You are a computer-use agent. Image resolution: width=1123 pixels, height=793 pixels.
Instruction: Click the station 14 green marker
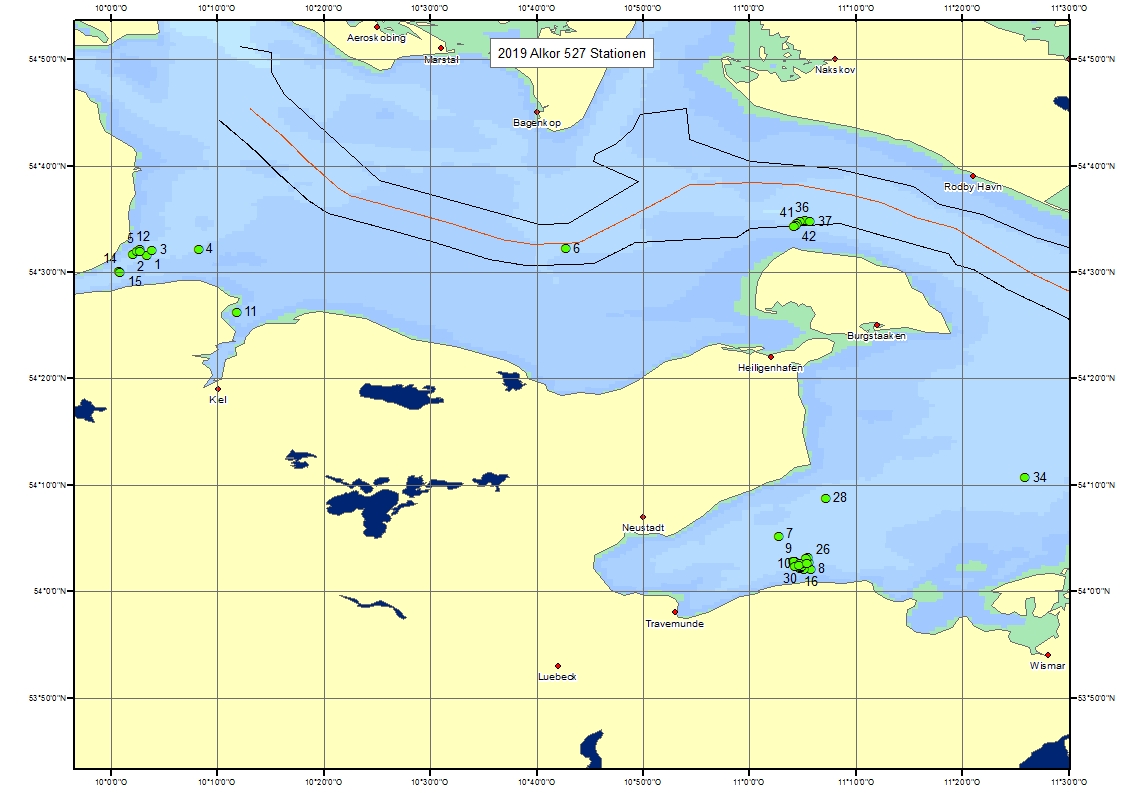click(119, 272)
